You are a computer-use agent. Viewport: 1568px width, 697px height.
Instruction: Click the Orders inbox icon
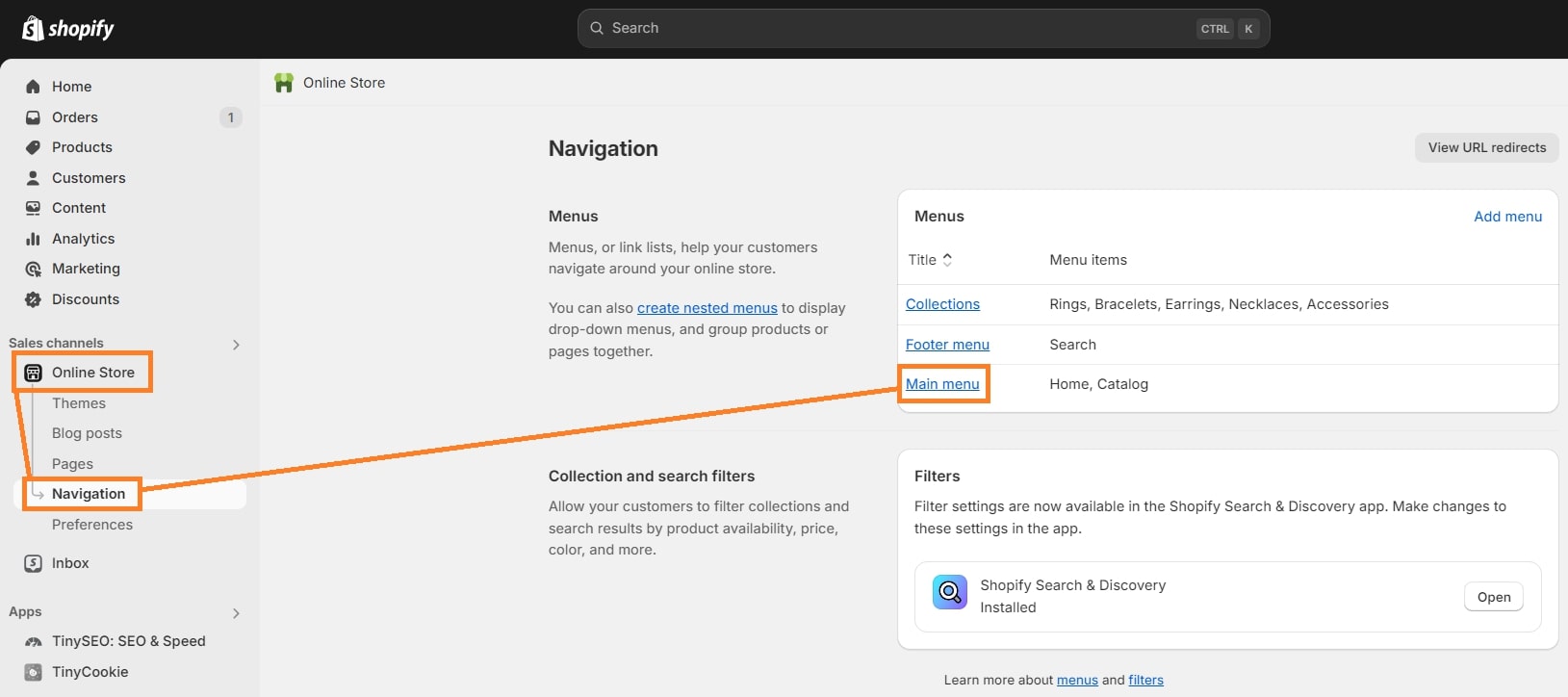coord(33,117)
